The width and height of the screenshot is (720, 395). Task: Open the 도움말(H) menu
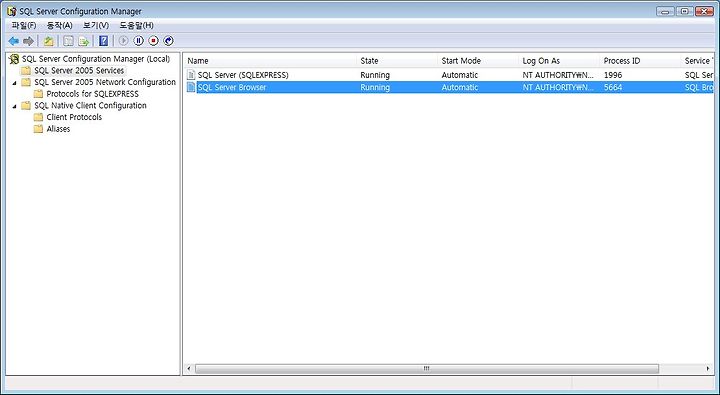point(136,25)
